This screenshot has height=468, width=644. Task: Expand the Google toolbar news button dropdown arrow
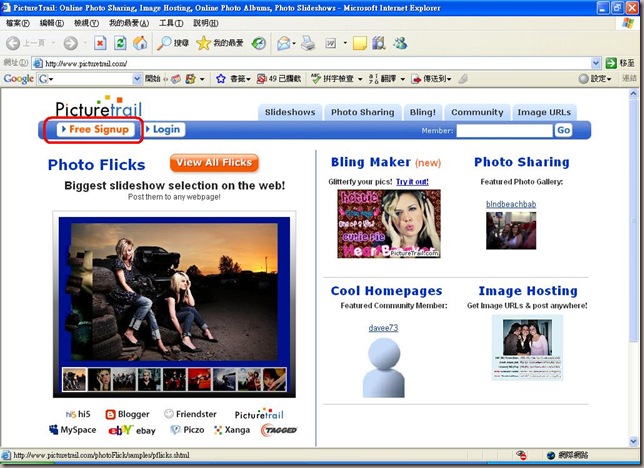202,79
